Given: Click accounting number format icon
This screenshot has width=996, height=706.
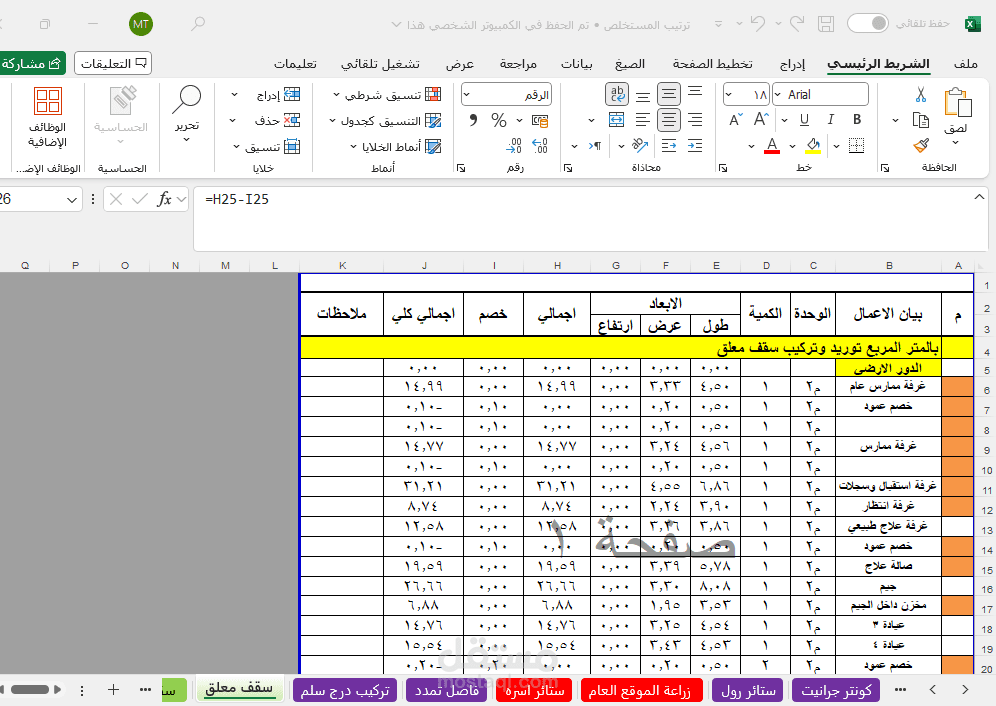Looking at the screenshot, I should click(540, 120).
